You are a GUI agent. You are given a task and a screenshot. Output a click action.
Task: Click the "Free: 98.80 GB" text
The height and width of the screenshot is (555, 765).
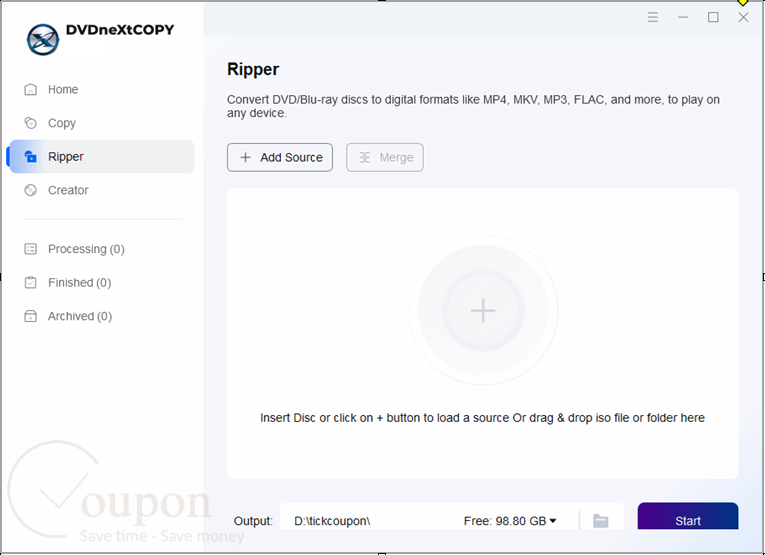click(505, 521)
